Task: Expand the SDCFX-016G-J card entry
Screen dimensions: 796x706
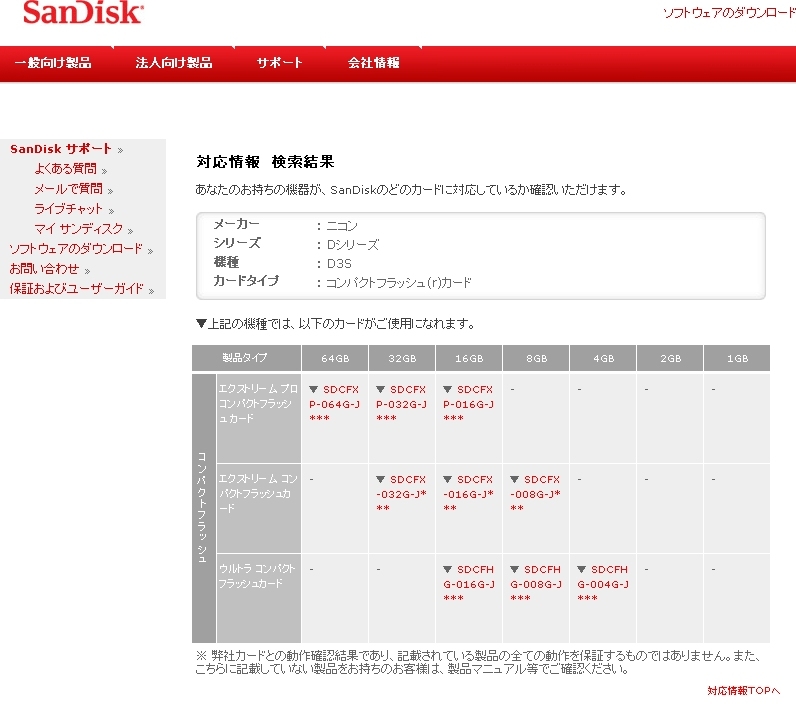Action: point(468,493)
